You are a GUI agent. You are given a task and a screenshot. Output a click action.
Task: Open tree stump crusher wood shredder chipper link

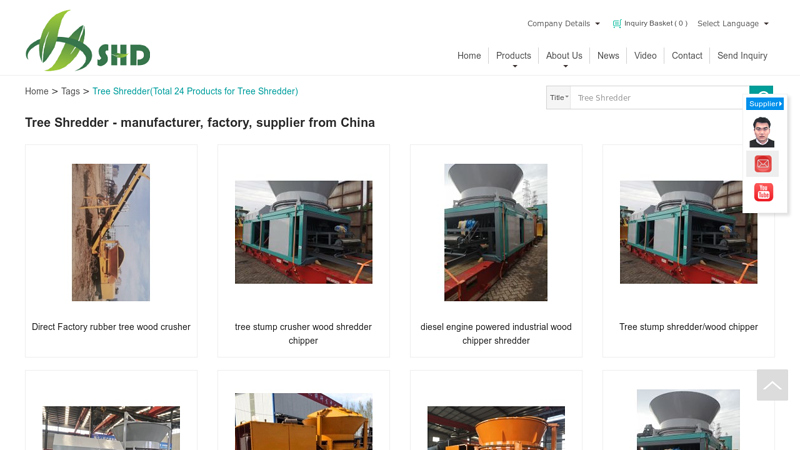tap(303, 334)
